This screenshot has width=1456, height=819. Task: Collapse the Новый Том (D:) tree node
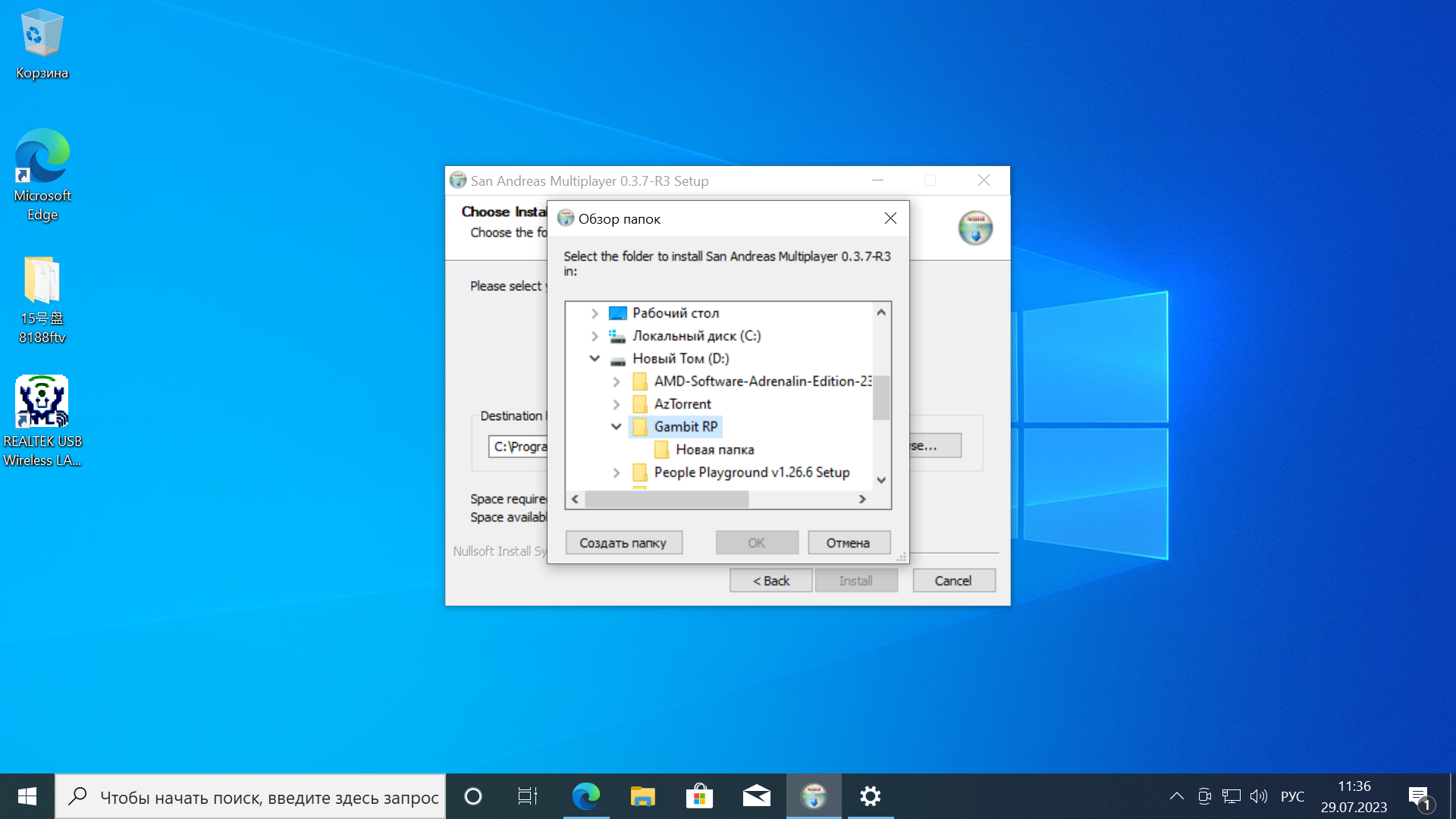click(x=595, y=359)
